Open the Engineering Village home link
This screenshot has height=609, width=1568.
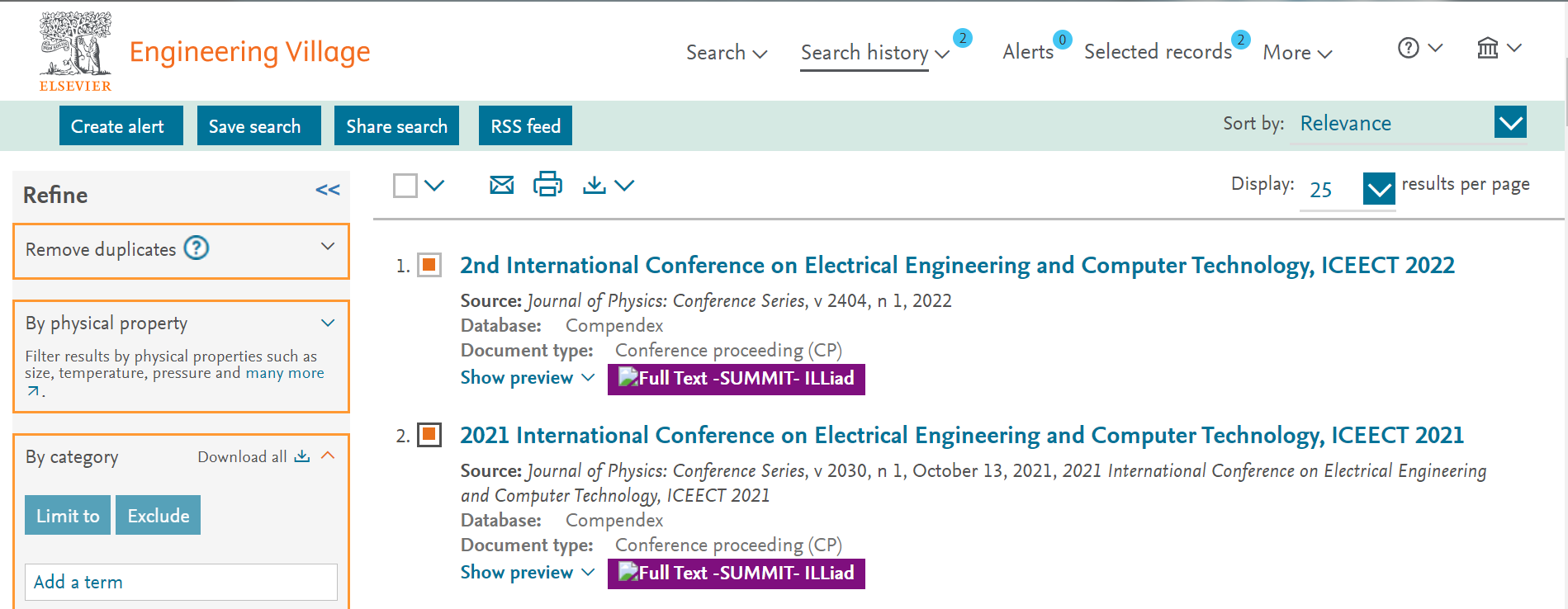(x=249, y=52)
